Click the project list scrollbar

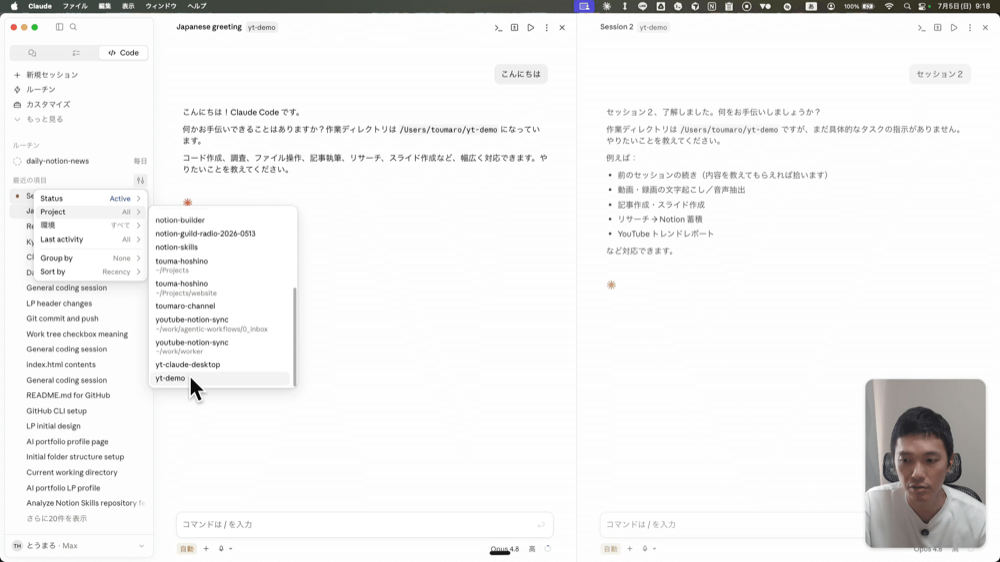(x=295, y=336)
